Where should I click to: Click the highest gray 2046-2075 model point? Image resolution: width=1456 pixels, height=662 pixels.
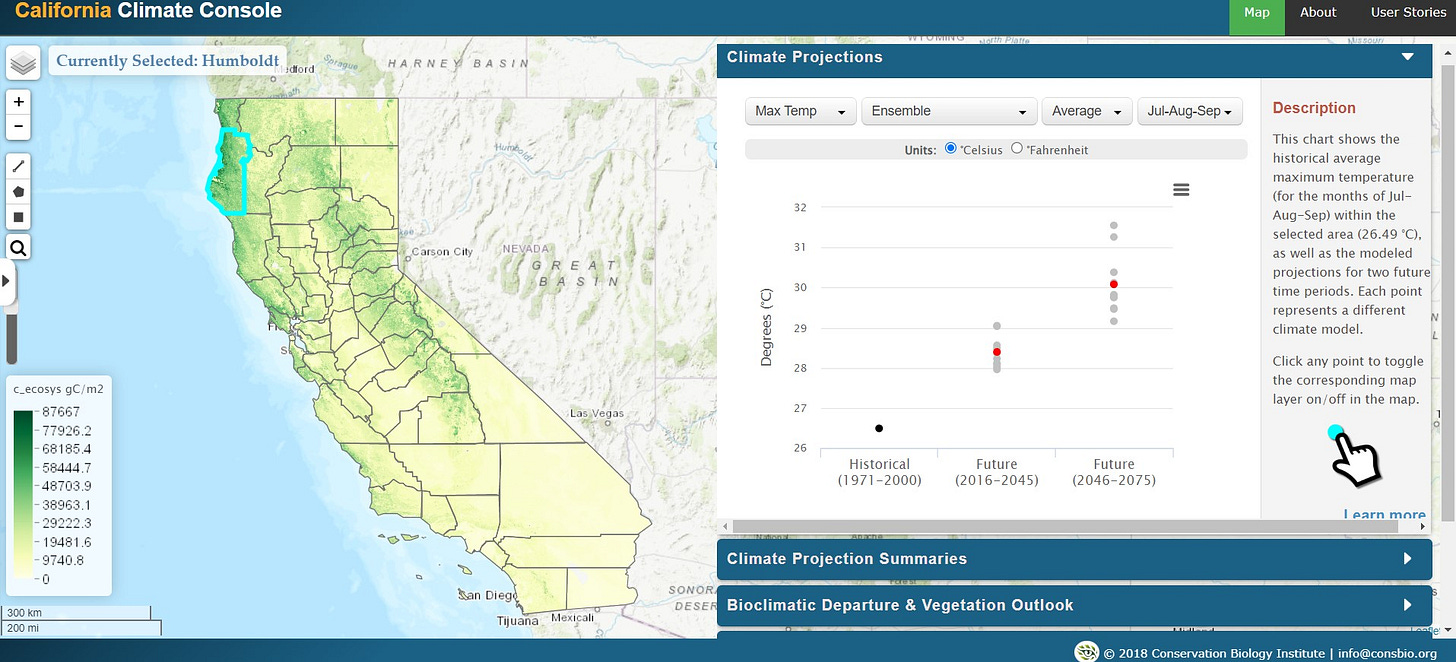(1114, 226)
